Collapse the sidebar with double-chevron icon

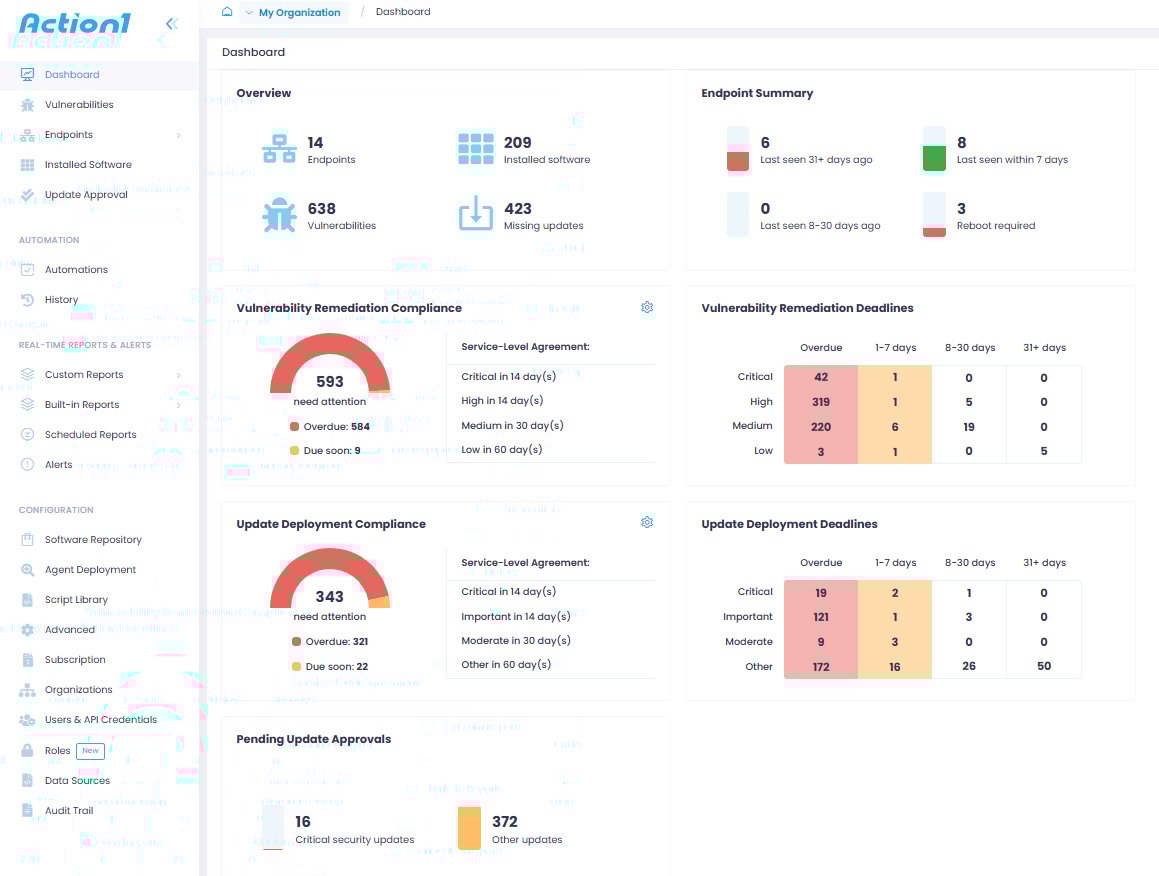172,24
